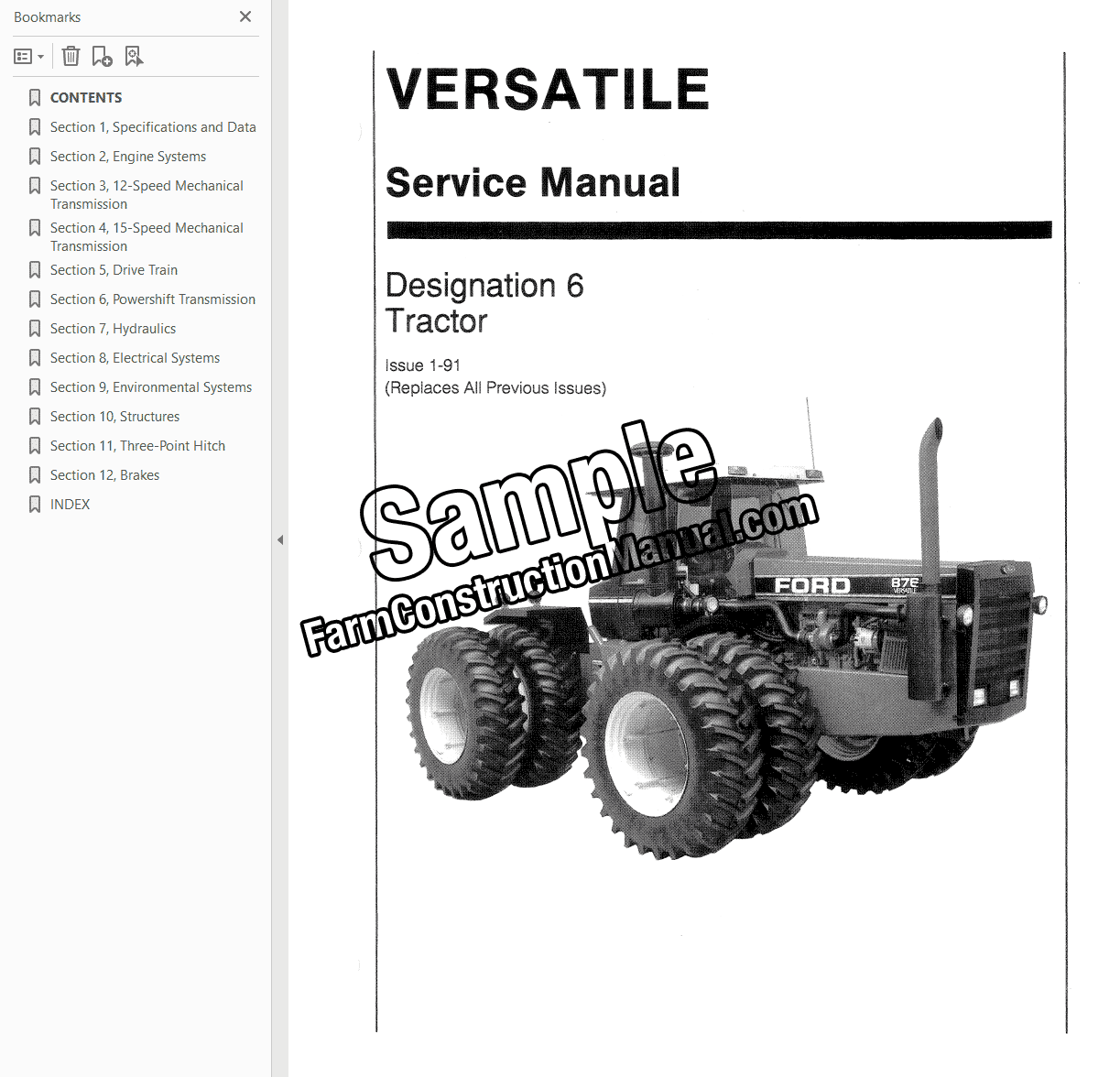Click the bookmark icon beside Section 11

coord(35,446)
